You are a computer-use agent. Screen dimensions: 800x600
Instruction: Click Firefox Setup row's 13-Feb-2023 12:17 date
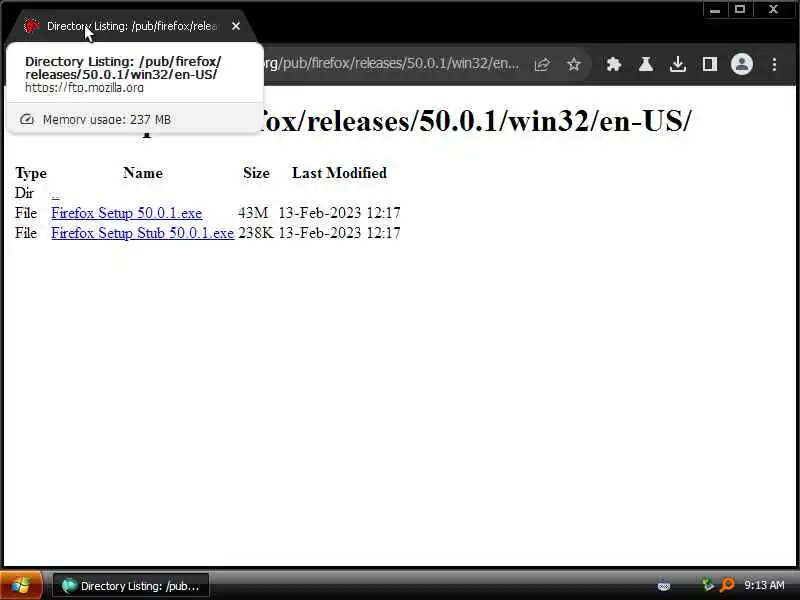[x=339, y=212]
